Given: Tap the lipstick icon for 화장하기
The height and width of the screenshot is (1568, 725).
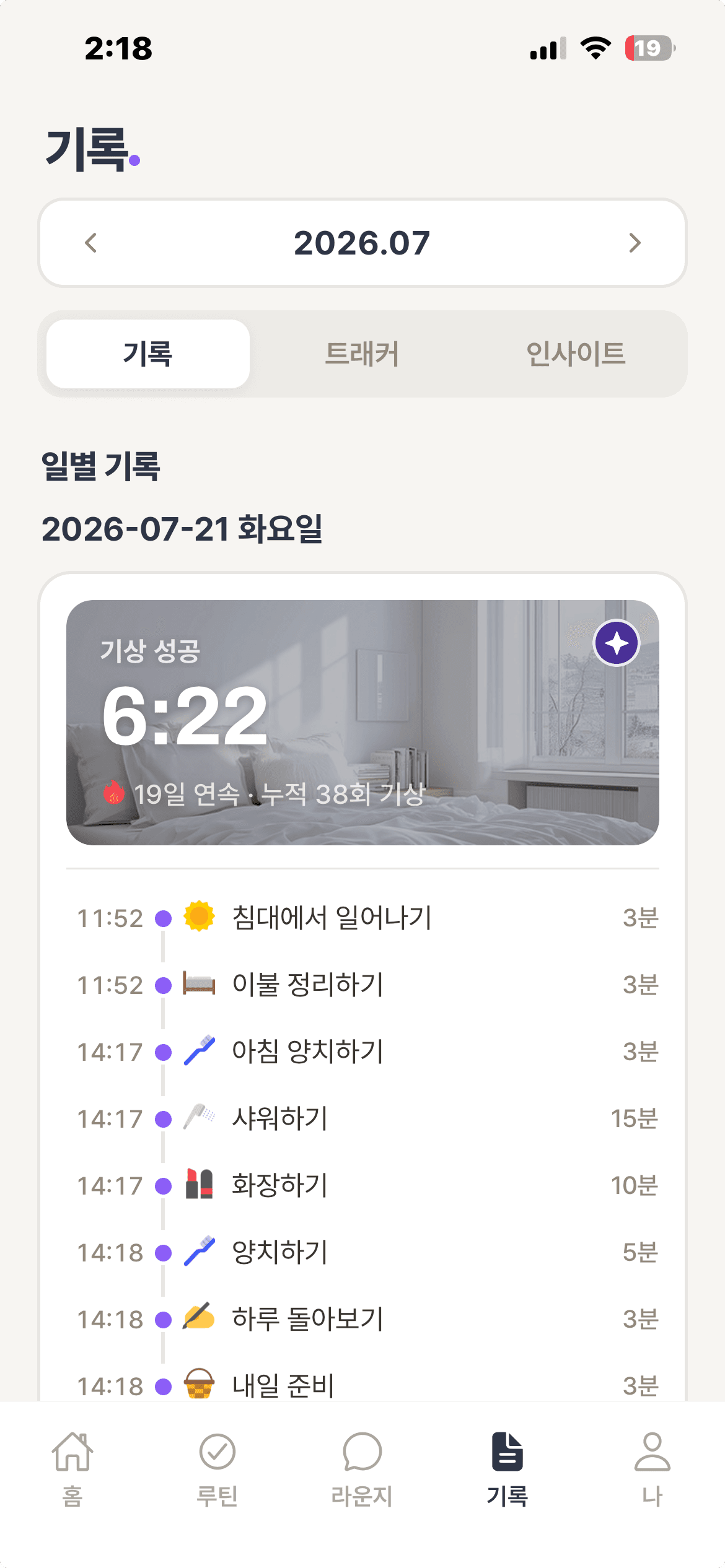Looking at the screenshot, I should (199, 1184).
